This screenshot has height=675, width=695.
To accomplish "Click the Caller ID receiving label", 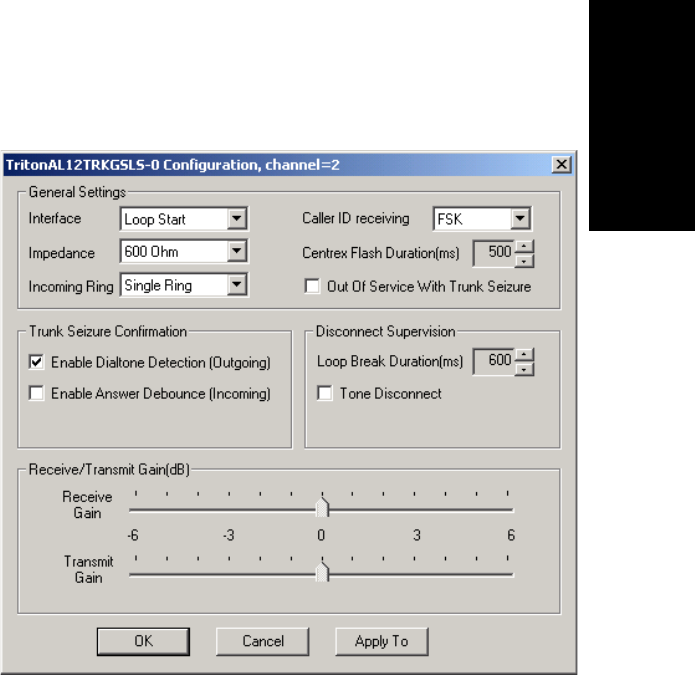I will point(355,218).
